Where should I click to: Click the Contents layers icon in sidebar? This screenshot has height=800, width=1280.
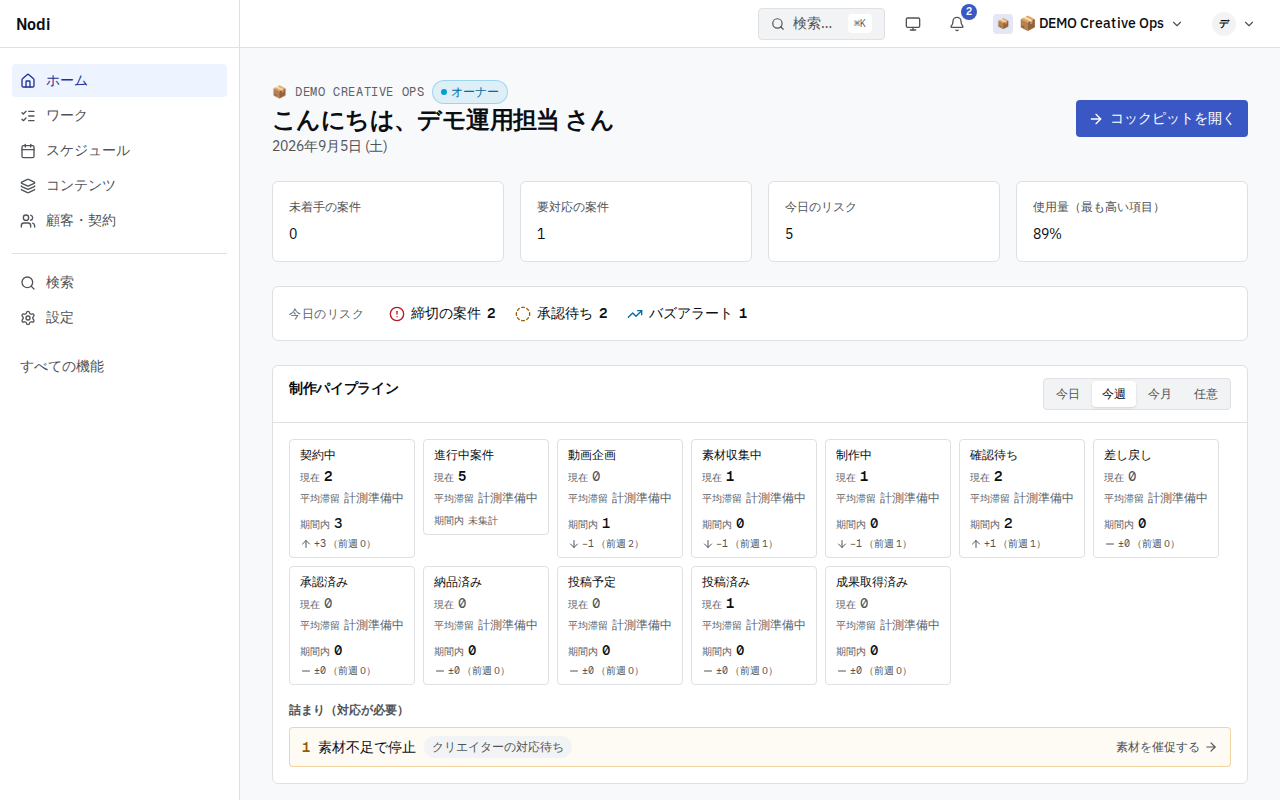[28, 186]
